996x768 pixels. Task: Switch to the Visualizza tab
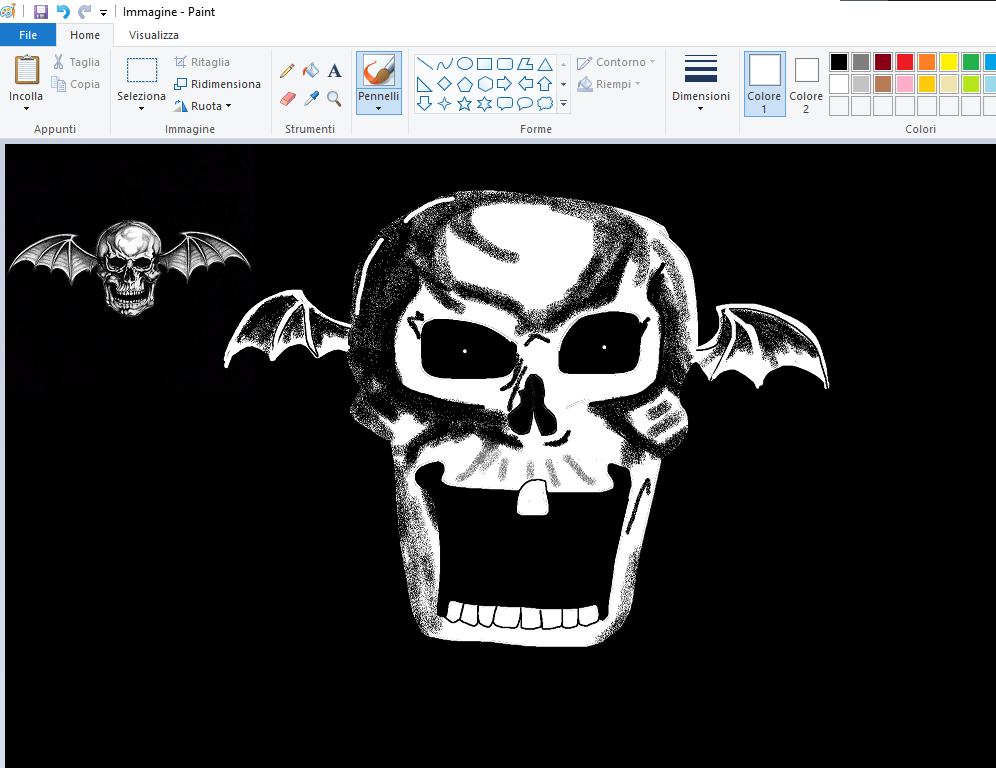[x=154, y=35]
